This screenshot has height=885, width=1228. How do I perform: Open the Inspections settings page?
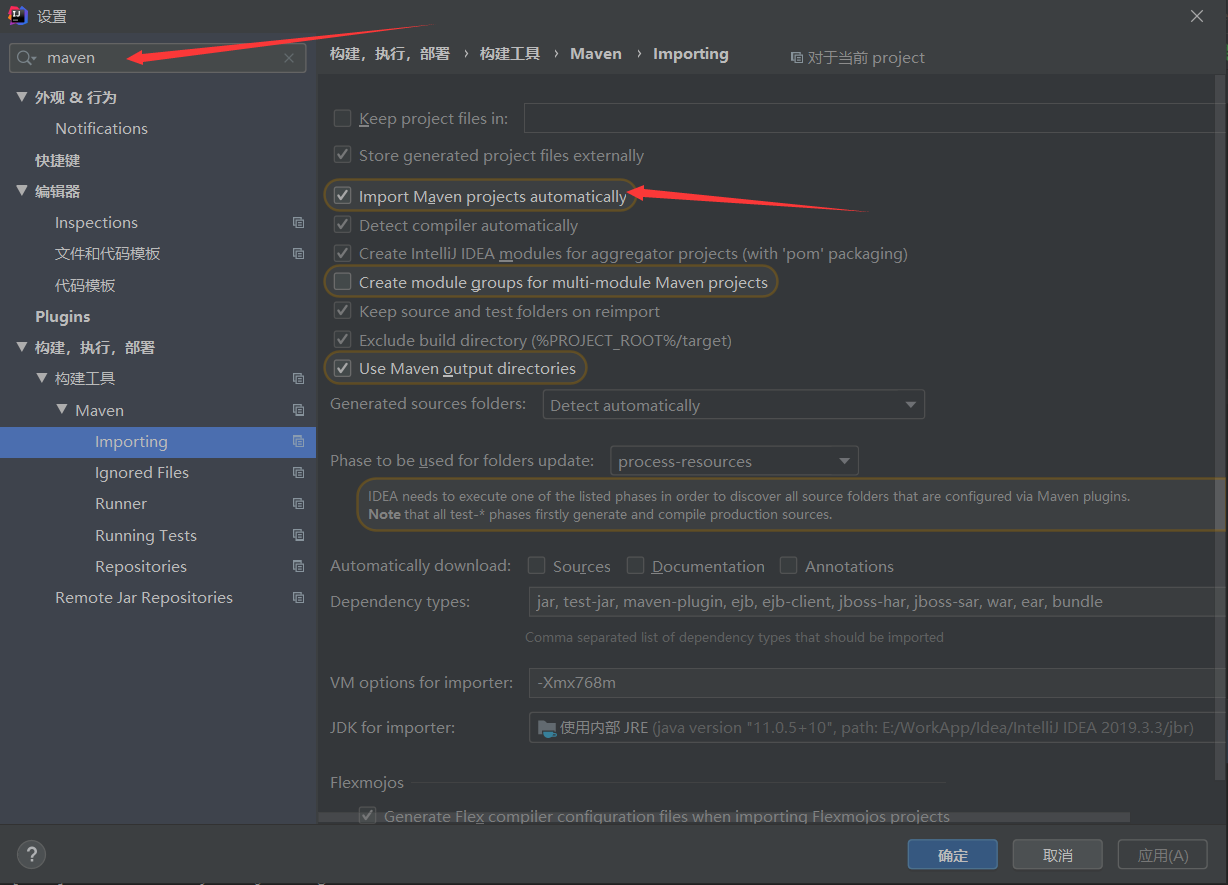pos(96,222)
